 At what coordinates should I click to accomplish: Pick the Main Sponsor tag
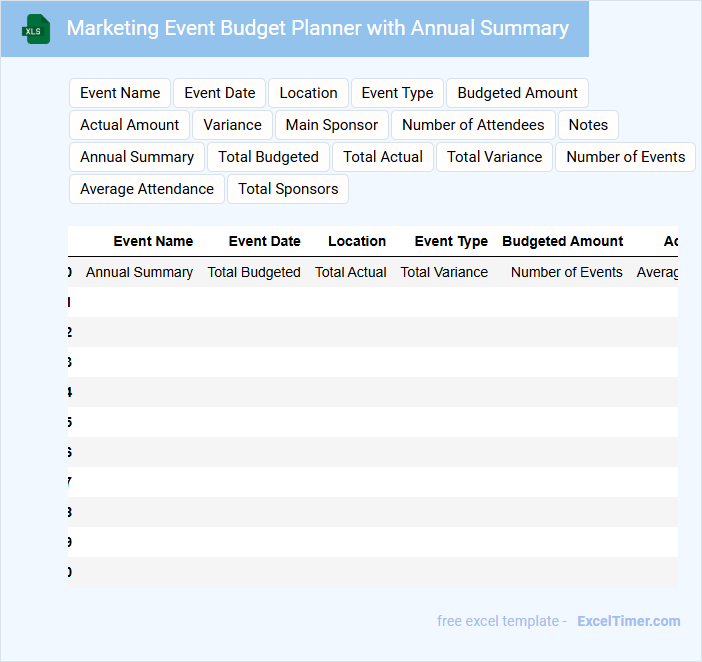point(332,125)
